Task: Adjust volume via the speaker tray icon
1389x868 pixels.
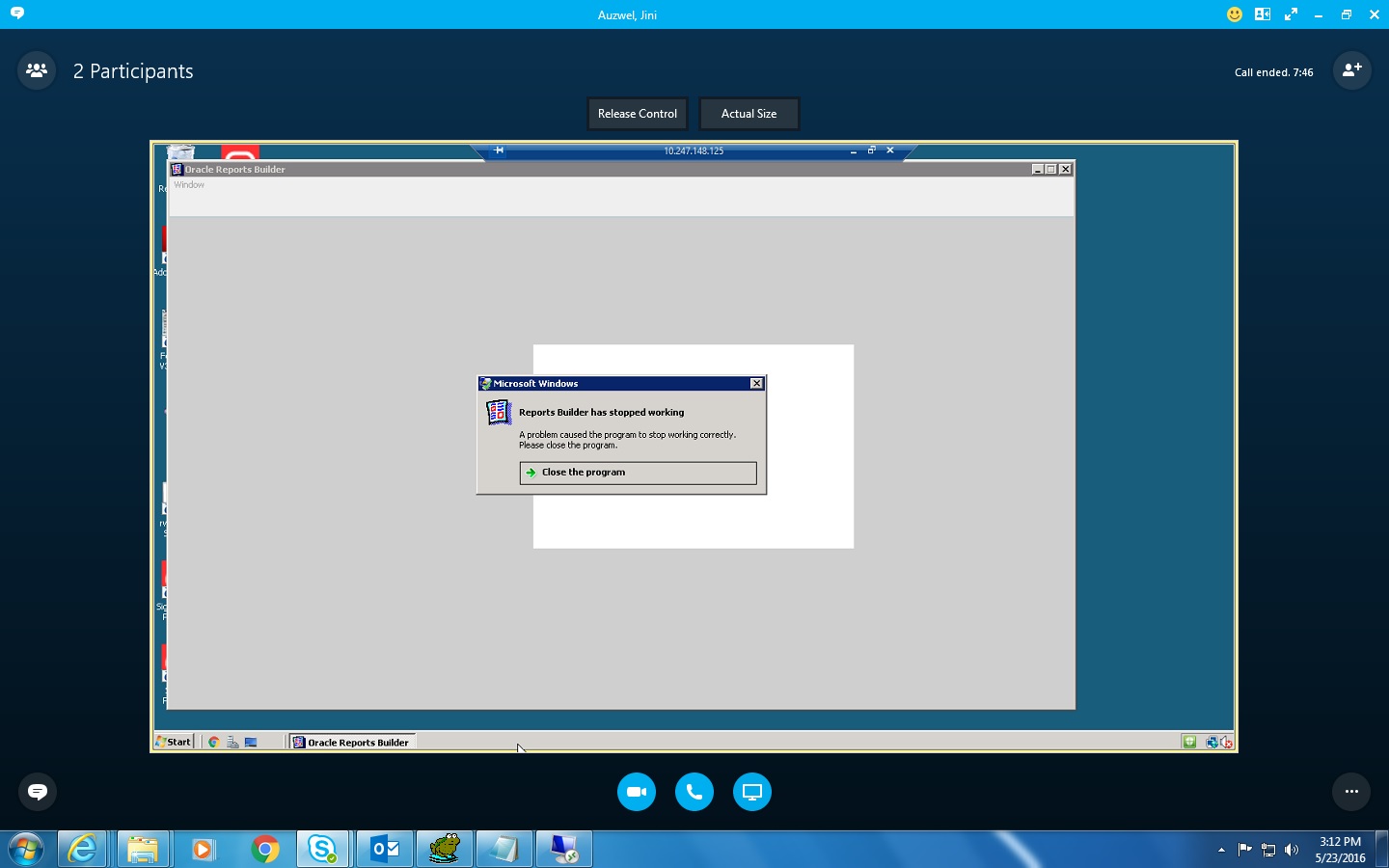Action: pyautogui.click(x=1292, y=850)
